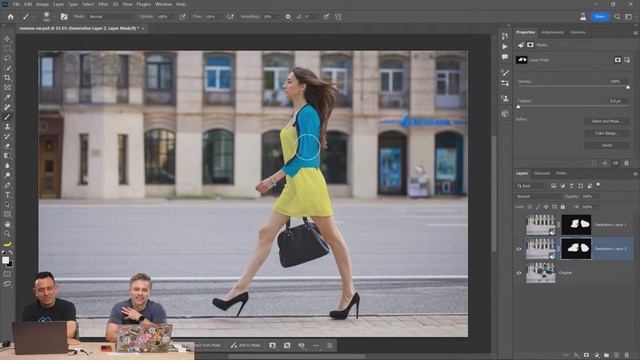Select the pixel mask icon in Properties
The image size is (640, 360).
pyautogui.click(x=618, y=60)
